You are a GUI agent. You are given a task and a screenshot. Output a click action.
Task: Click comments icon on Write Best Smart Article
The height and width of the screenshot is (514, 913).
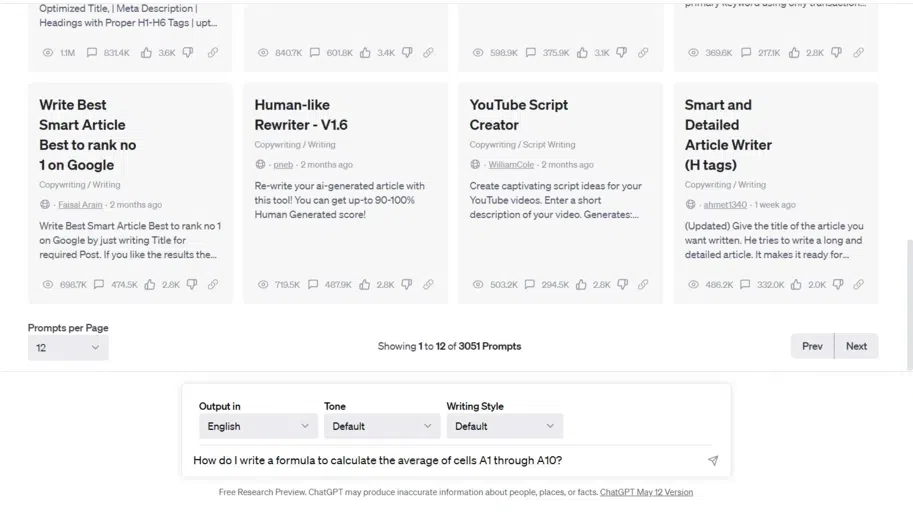(x=99, y=285)
